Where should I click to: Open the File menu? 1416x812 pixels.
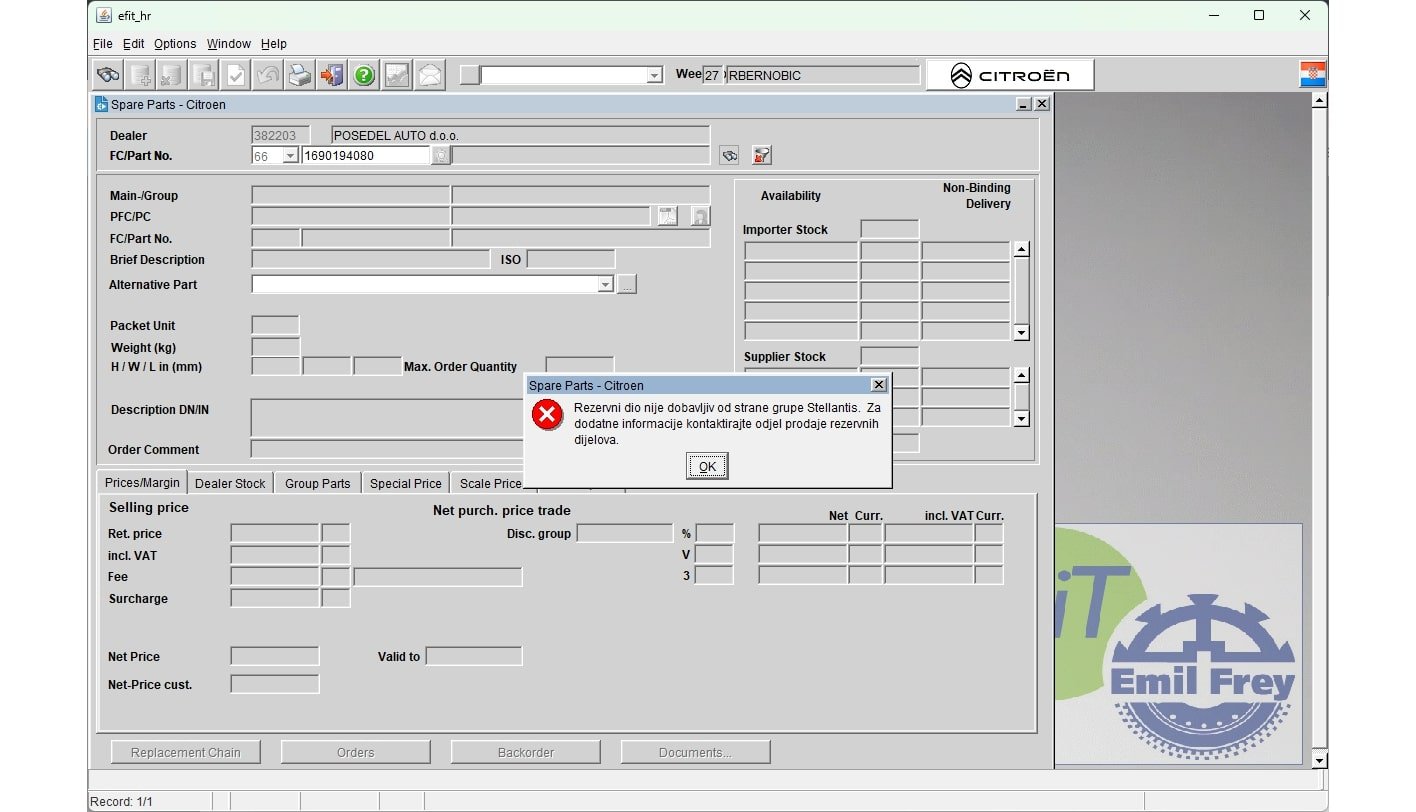103,44
